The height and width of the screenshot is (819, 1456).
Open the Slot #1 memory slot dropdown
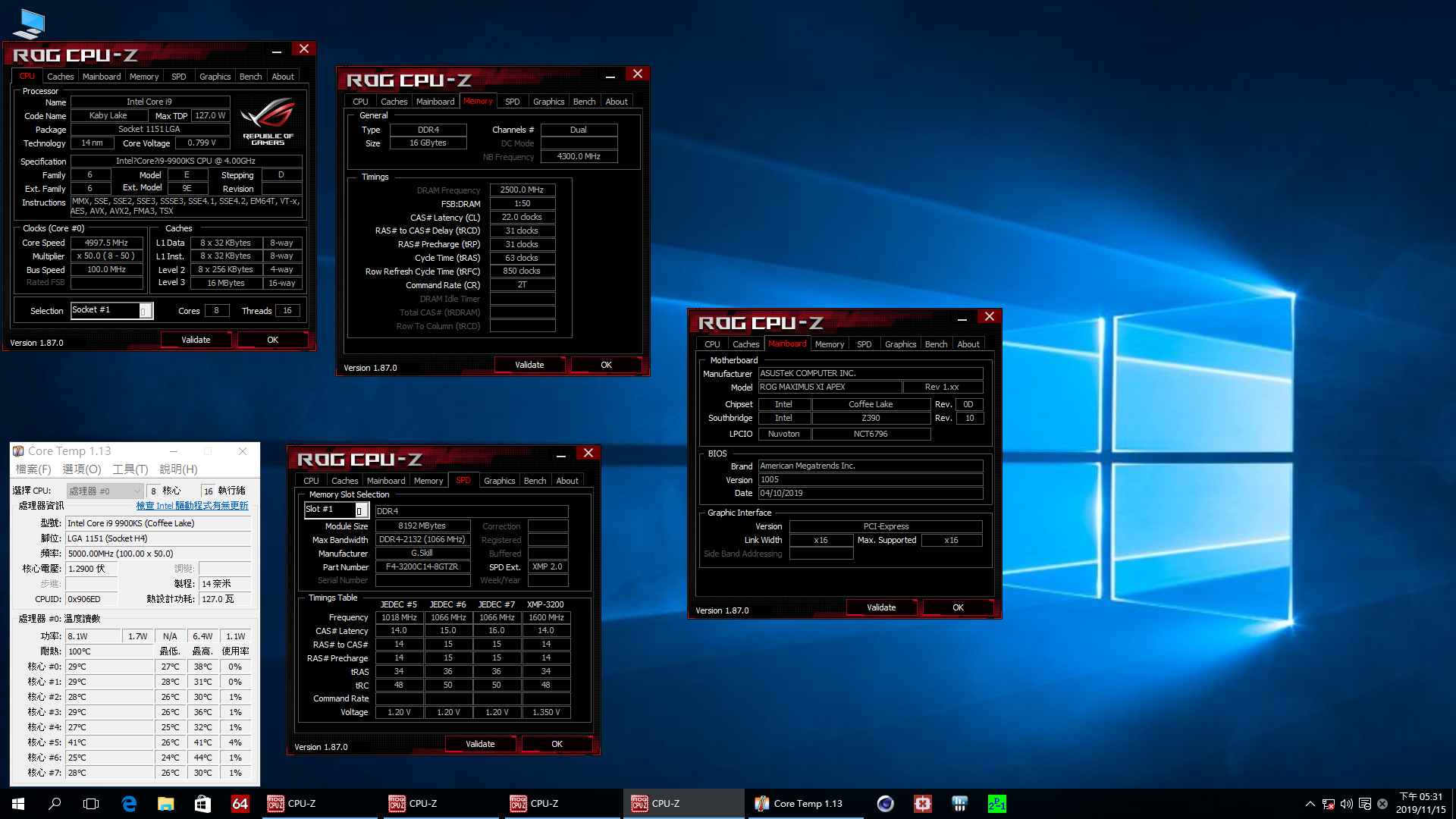[337, 510]
